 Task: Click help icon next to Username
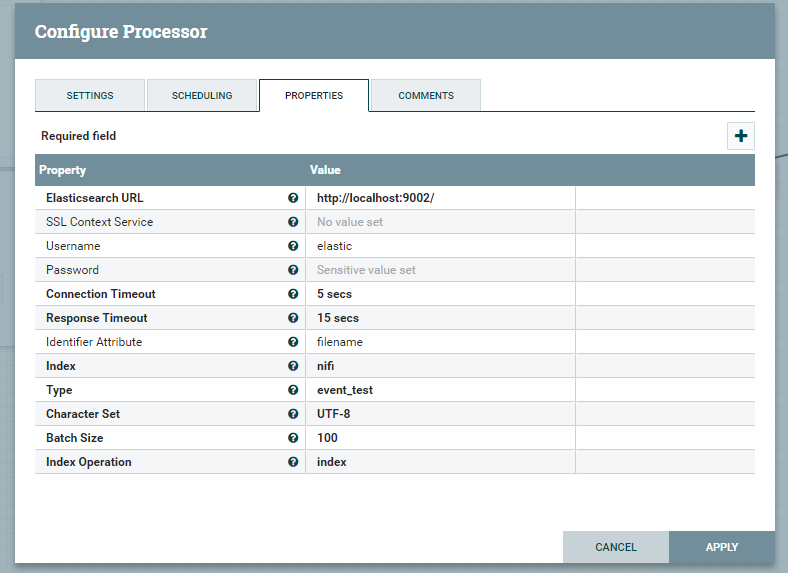coord(293,246)
